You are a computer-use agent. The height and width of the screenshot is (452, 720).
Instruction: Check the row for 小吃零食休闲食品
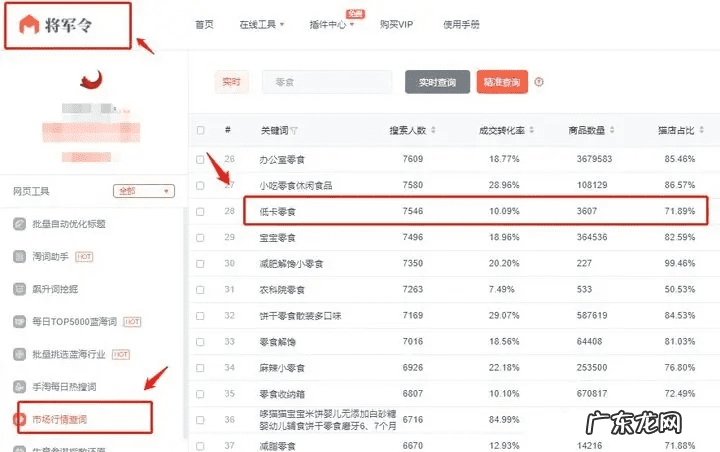point(200,186)
